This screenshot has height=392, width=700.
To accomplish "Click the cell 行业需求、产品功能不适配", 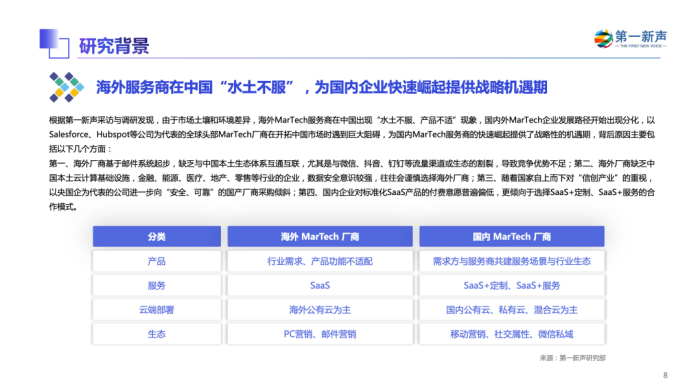I will tap(320, 261).
